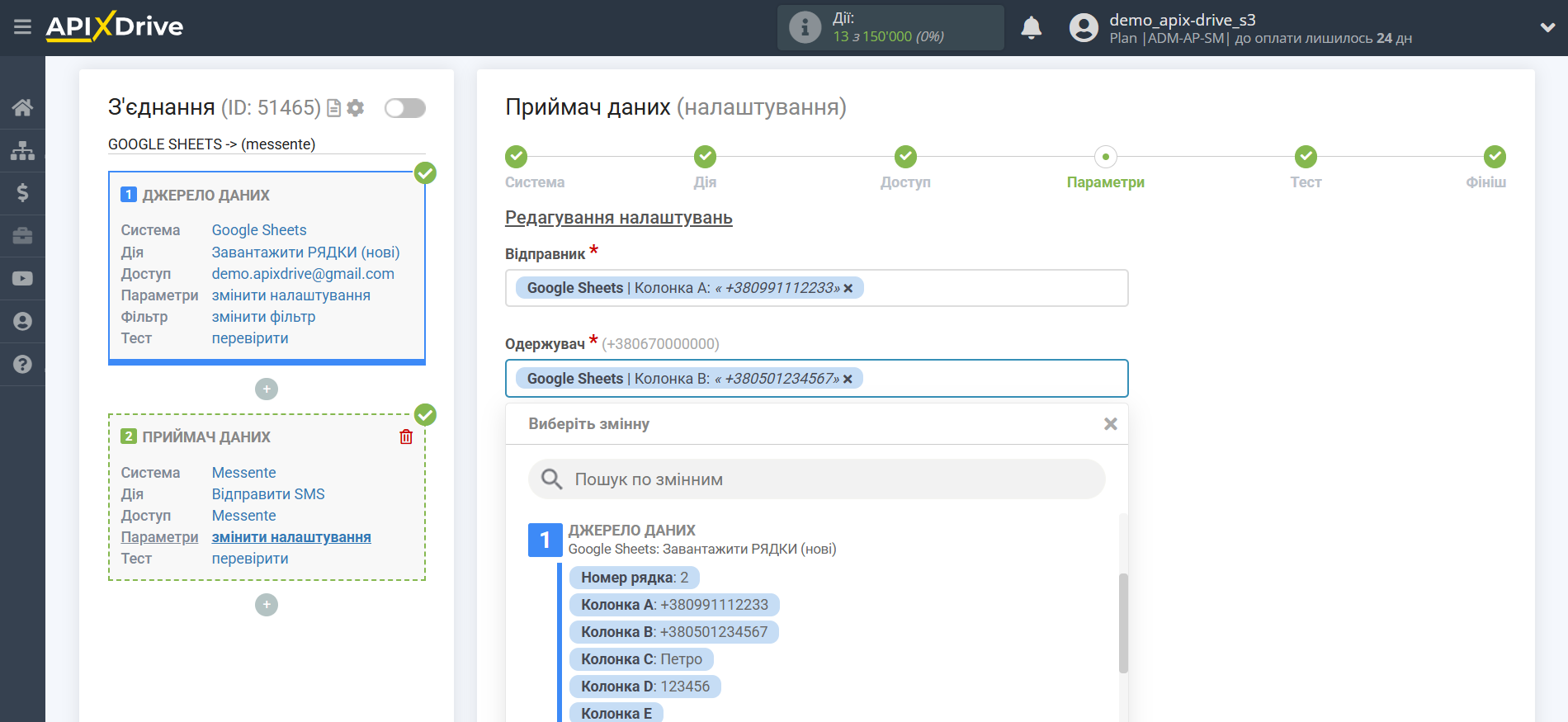Screen dimensions: 1568x722
Task: Close the Виберіть змінну panel
Action: (x=1111, y=424)
